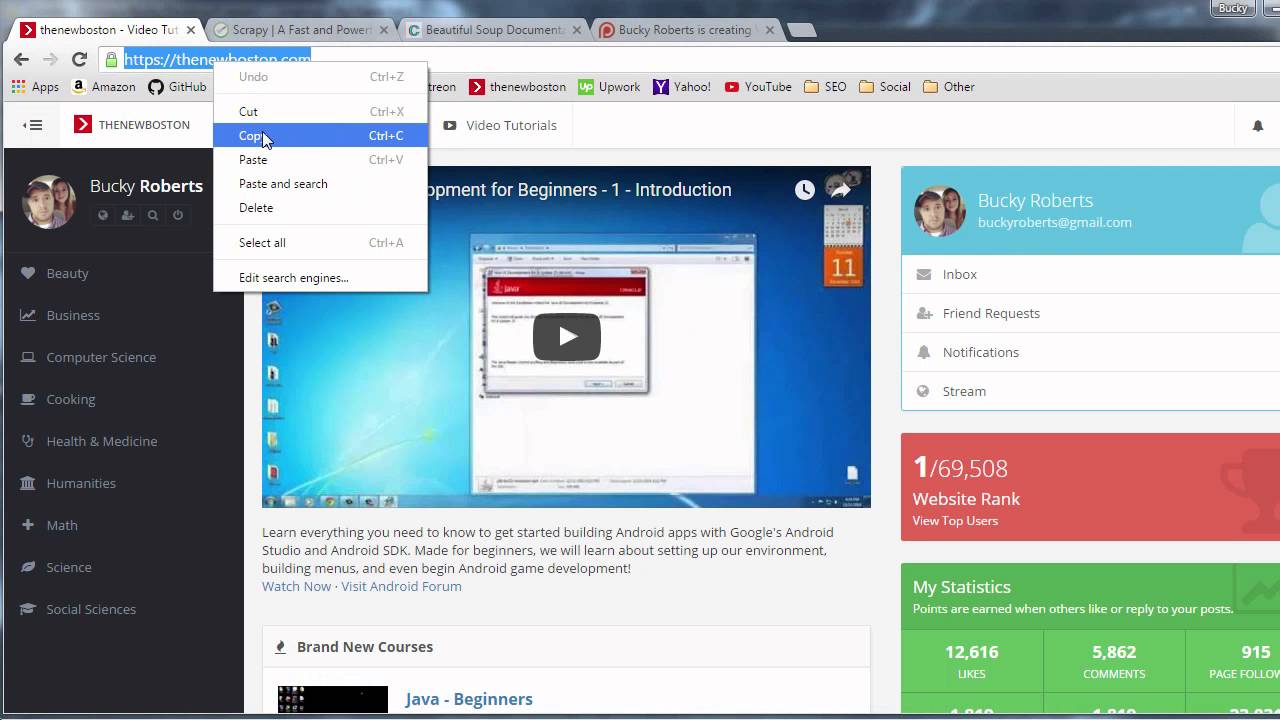This screenshot has height=720, width=1280.
Task: Open the Amazon bookmark
Action: click(103, 87)
